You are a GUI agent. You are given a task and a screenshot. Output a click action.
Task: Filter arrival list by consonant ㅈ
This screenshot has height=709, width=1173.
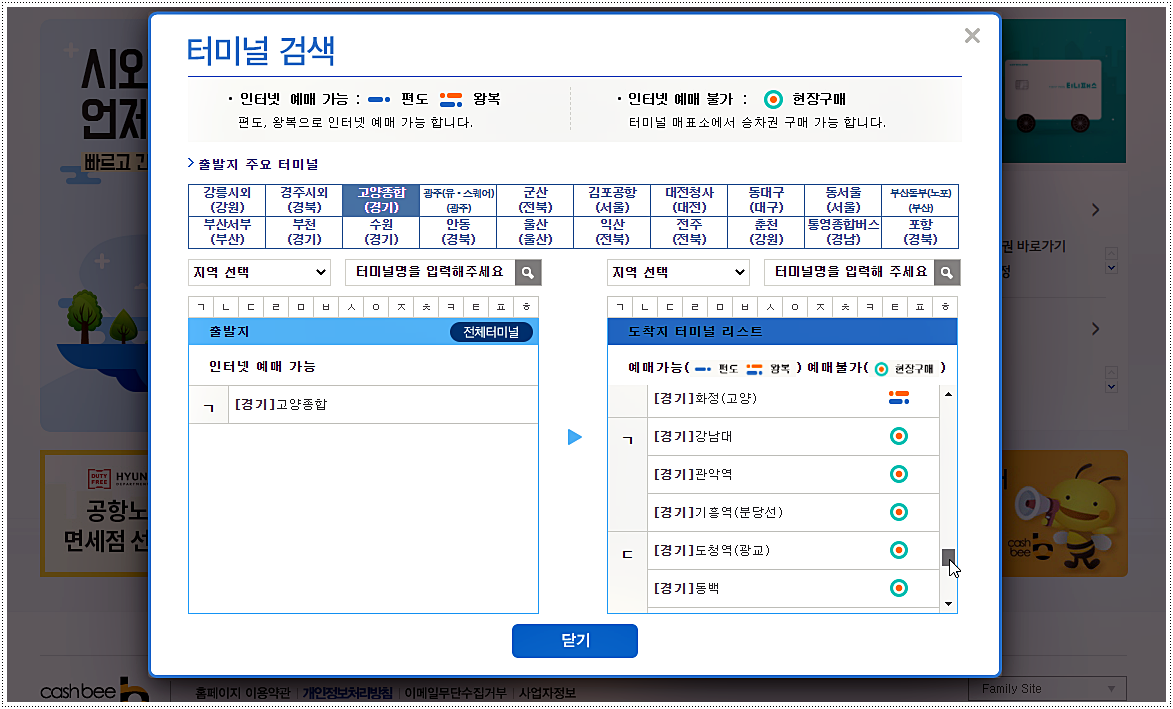click(820, 307)
